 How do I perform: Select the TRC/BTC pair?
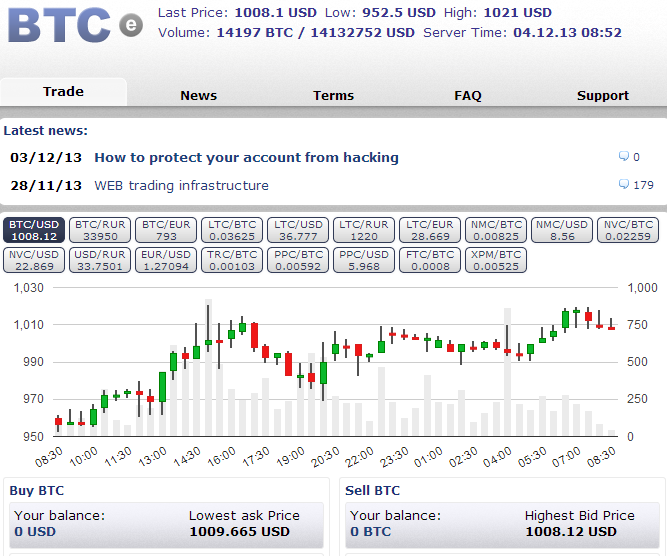tap(232, 260)
